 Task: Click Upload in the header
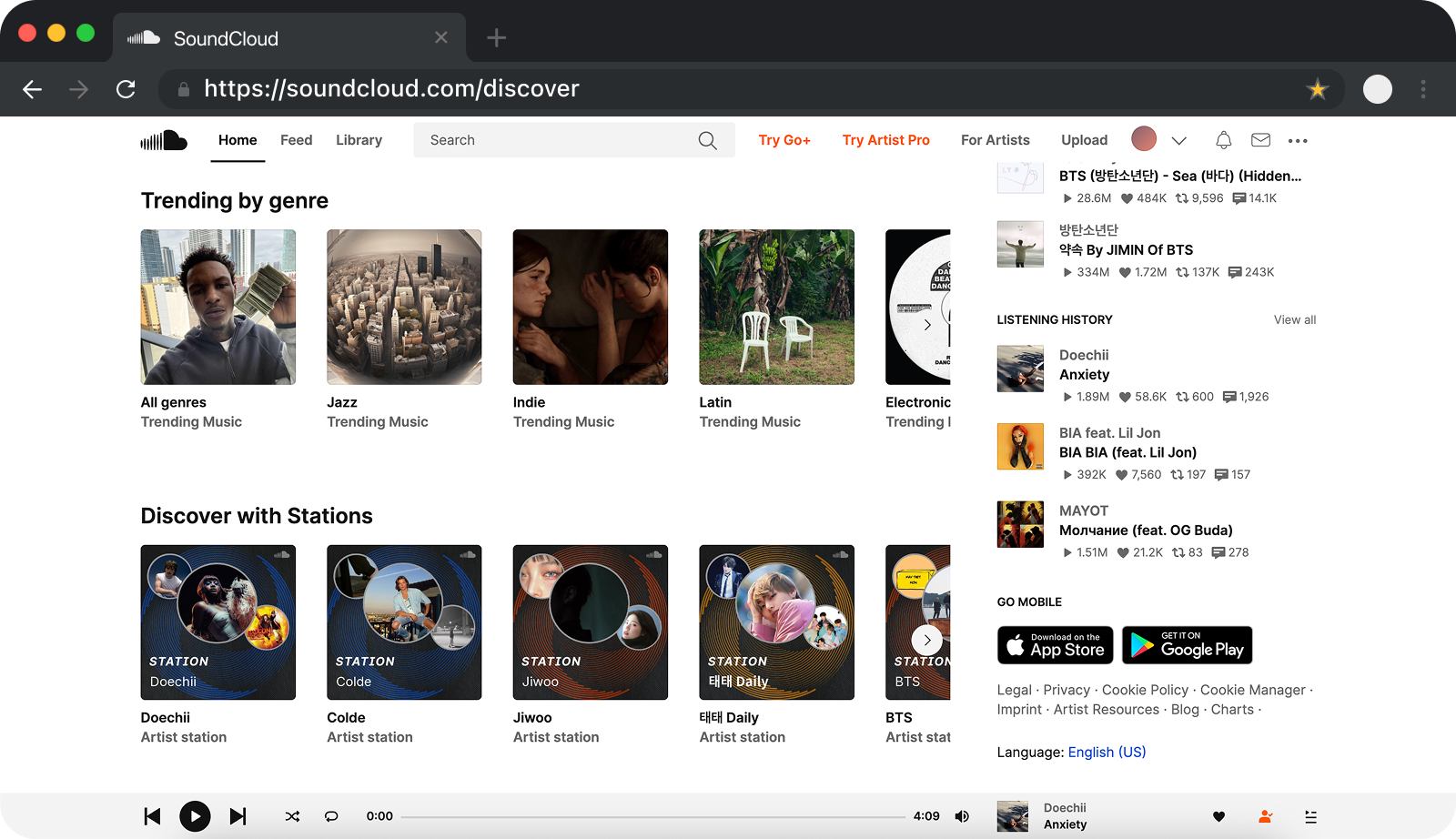1084,140
